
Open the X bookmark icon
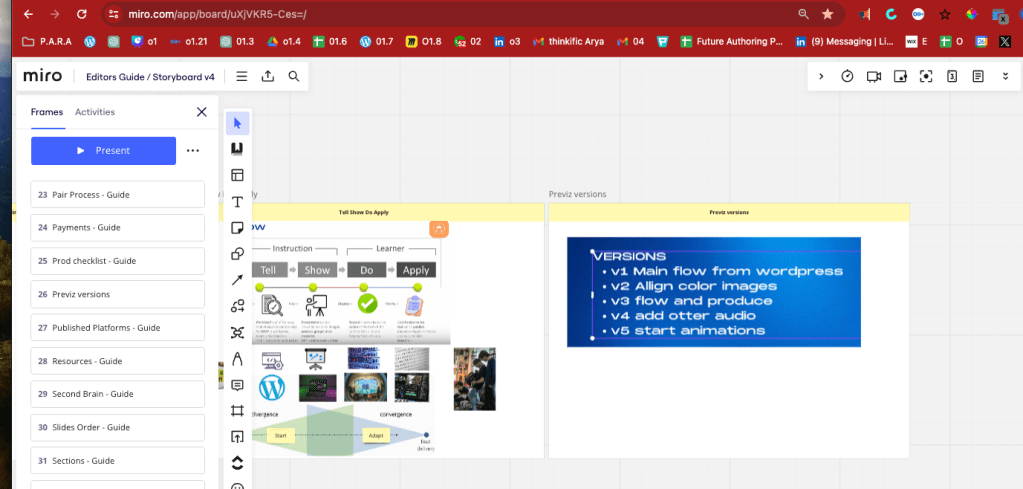coord(1005,41)
